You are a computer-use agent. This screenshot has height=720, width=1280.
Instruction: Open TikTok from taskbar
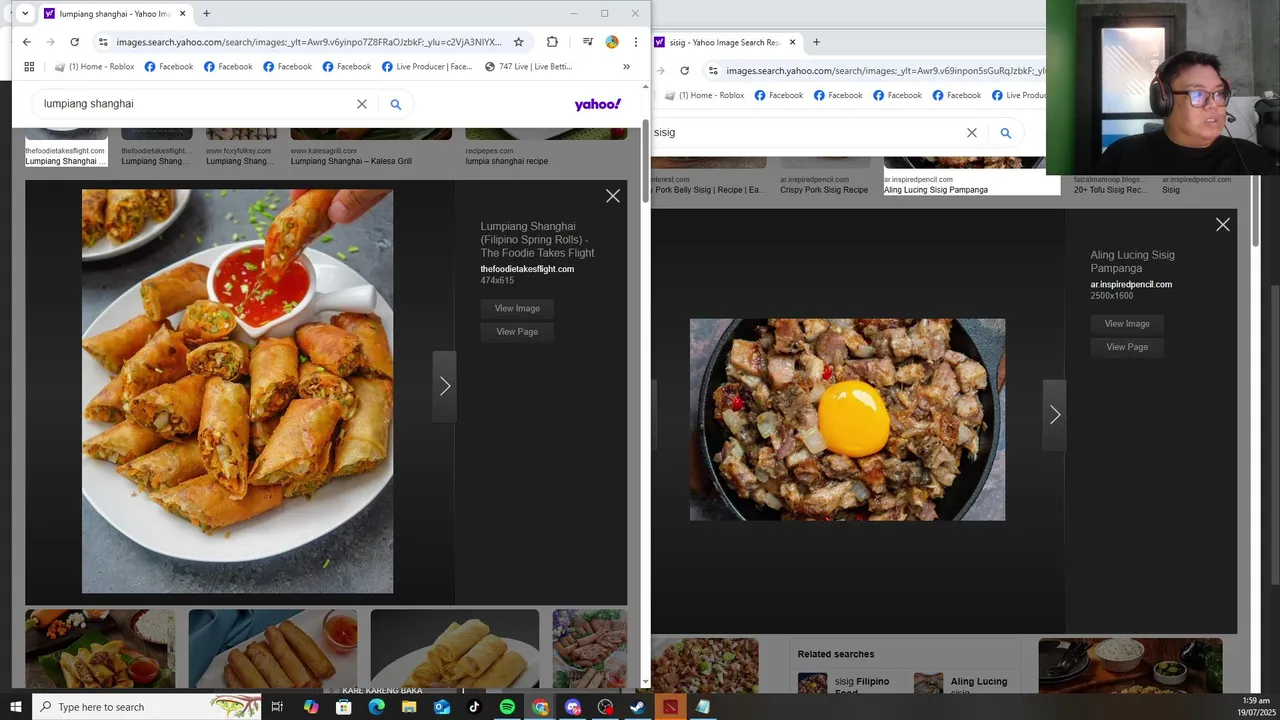[x=474, y=707]
